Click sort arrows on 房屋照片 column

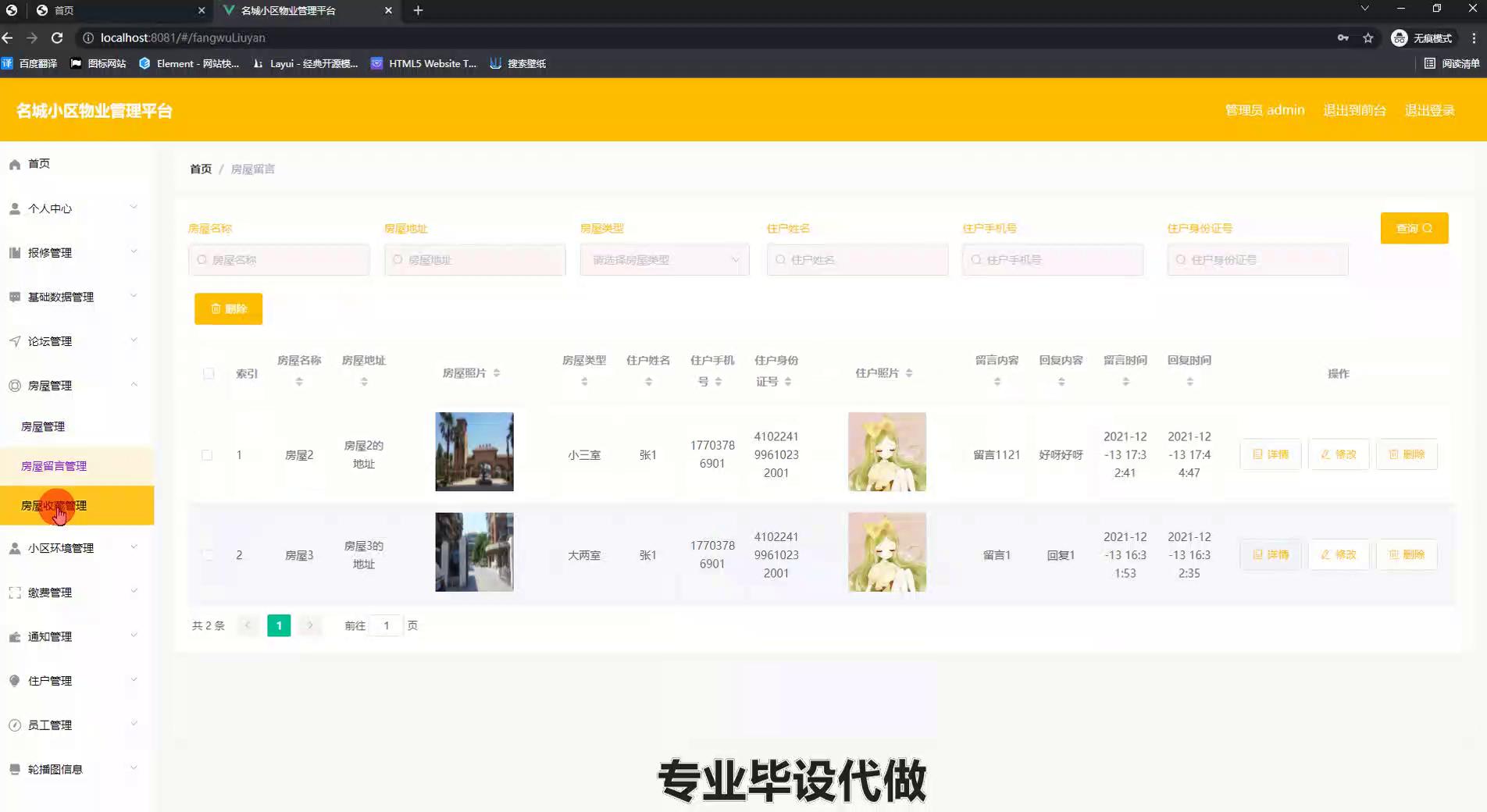497,373
